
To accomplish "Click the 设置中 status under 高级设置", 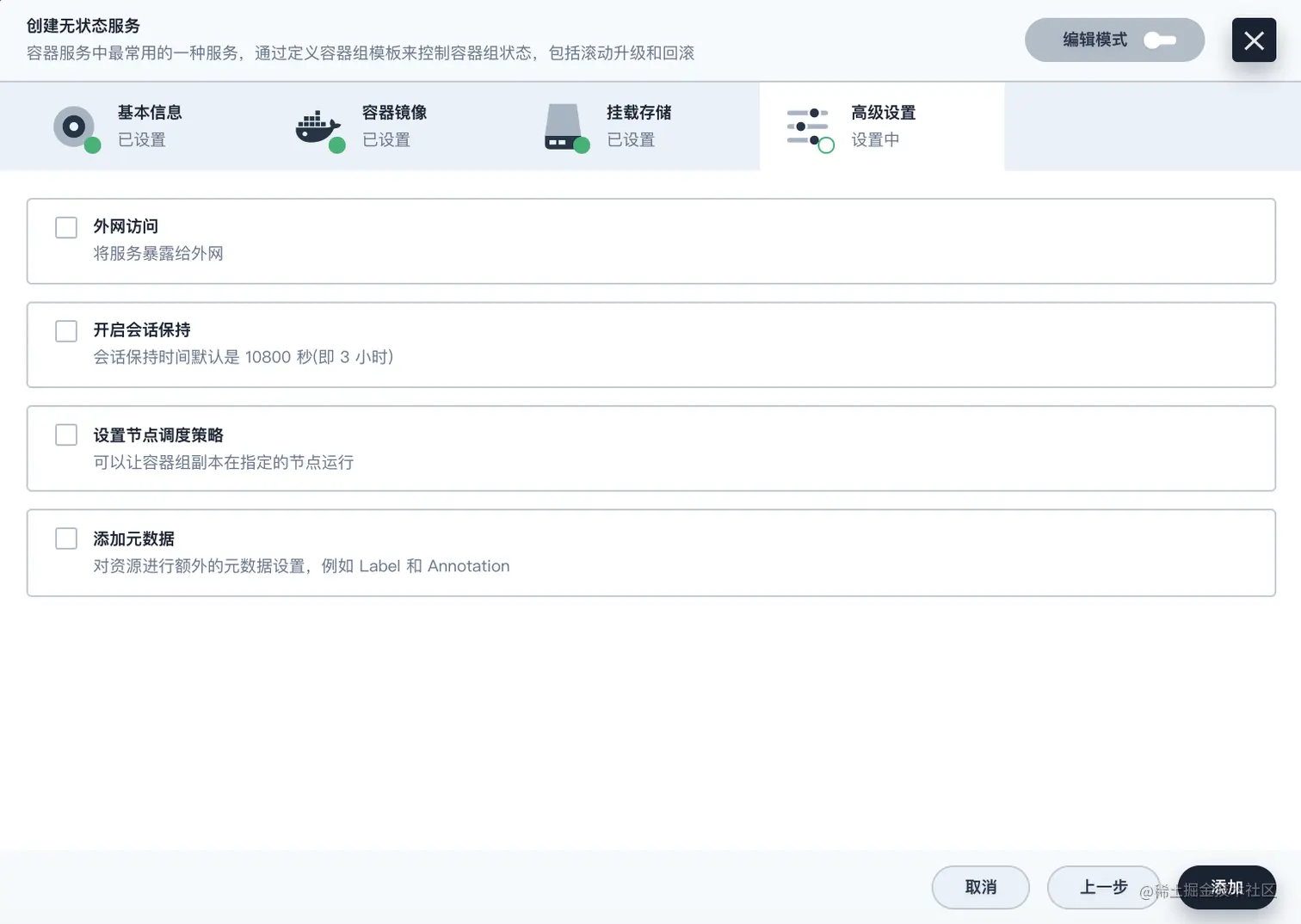I will click(x=875, y=139).
